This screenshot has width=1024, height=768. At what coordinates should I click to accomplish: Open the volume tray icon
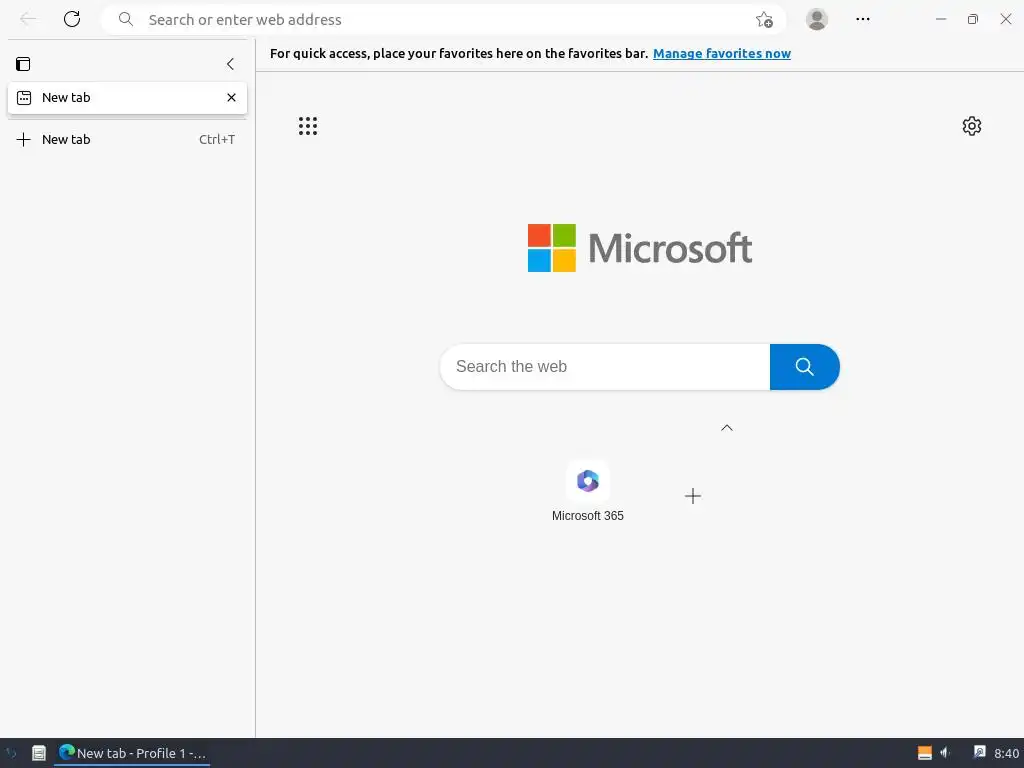tap(945, 753)
